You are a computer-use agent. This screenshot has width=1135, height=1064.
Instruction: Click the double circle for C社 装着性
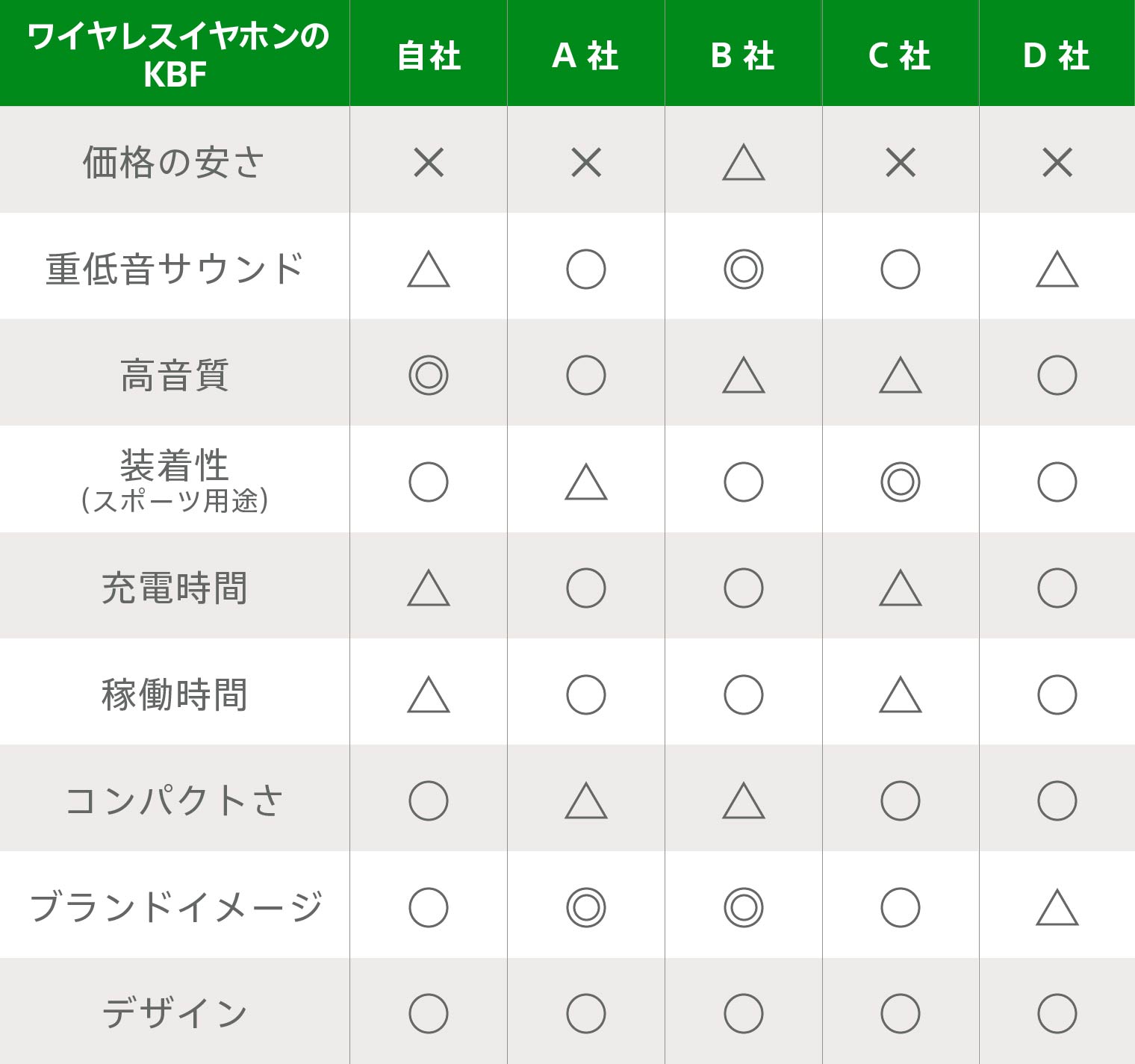(900, 482)
